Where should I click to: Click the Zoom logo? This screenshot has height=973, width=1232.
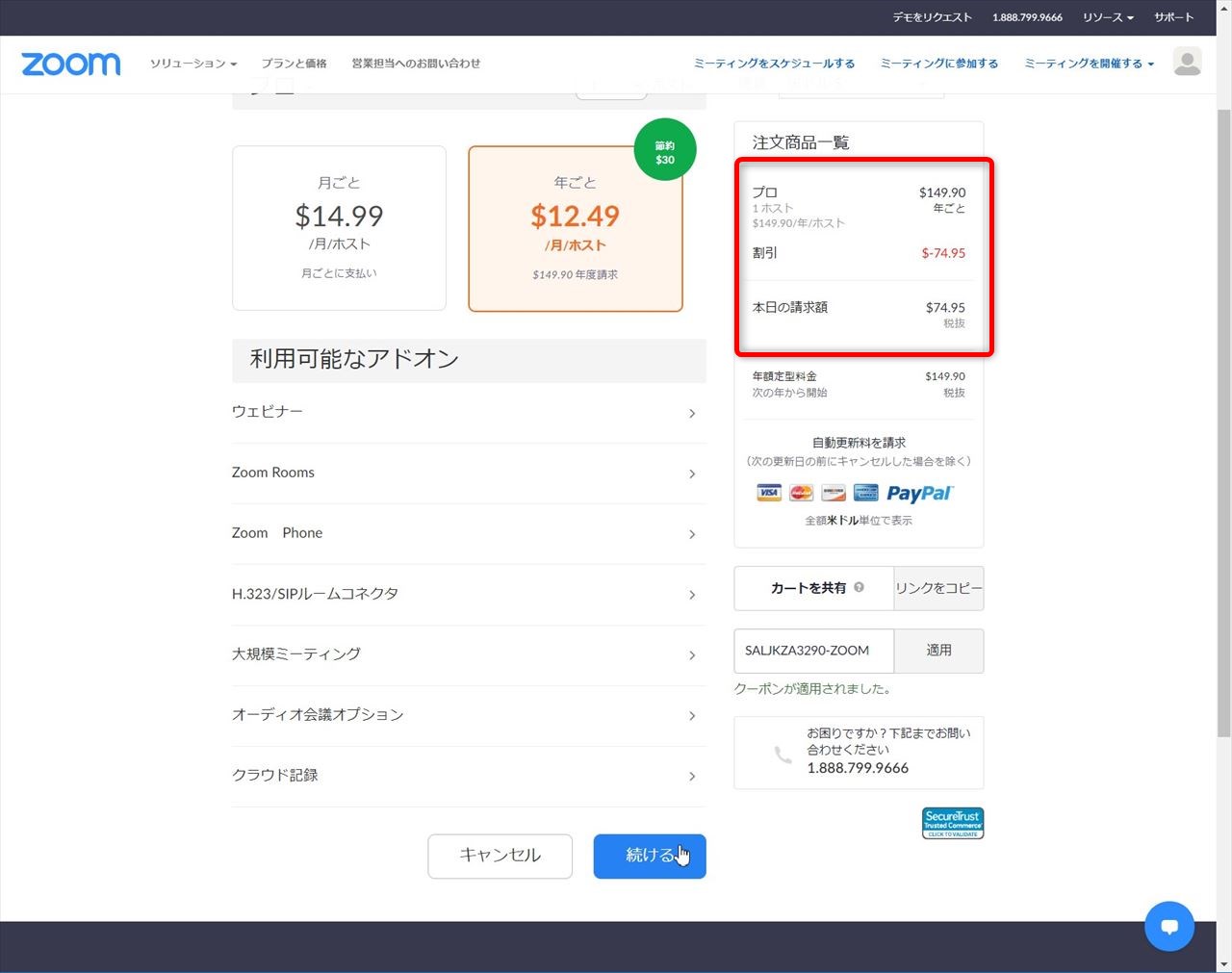click(x=71, y=64)
